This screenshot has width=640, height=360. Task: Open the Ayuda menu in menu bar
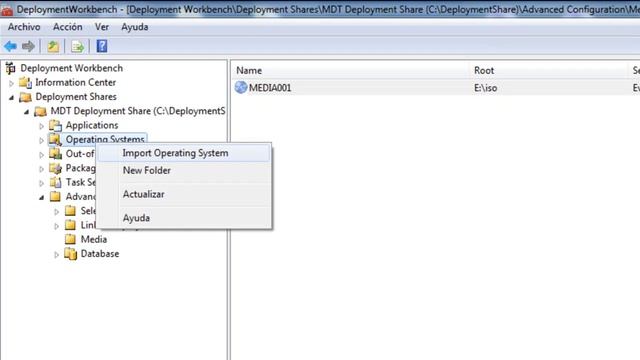tap(135, 27)
